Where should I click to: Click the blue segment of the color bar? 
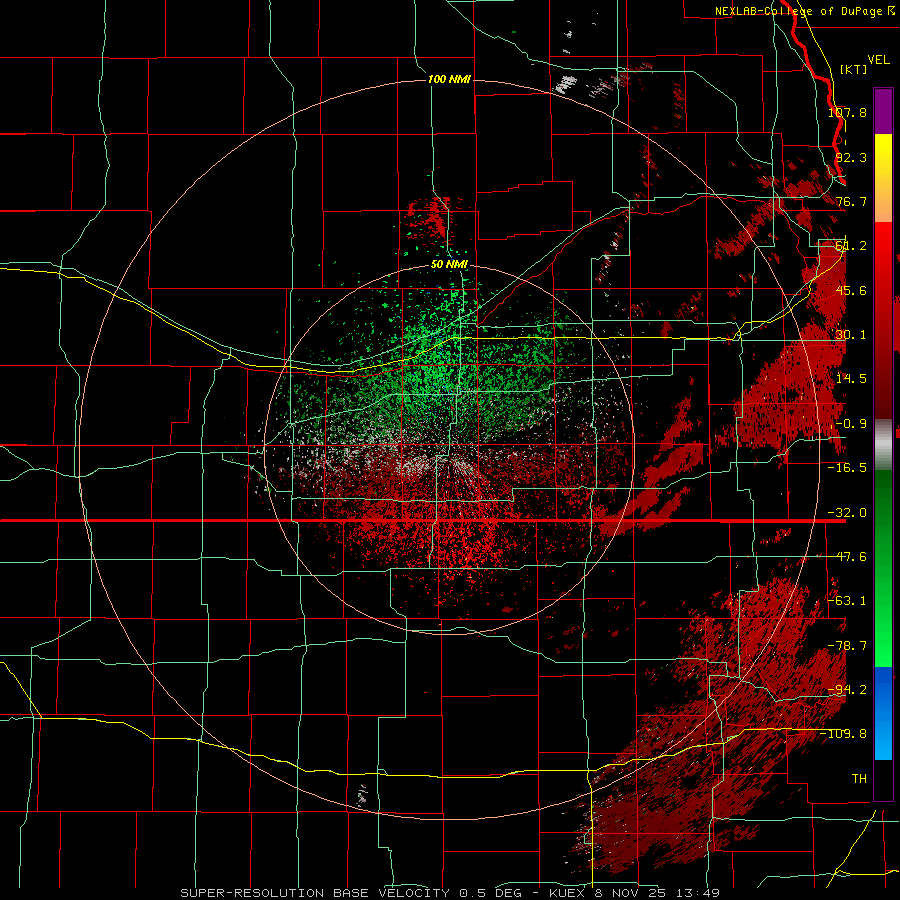click(x=883, y=713)
